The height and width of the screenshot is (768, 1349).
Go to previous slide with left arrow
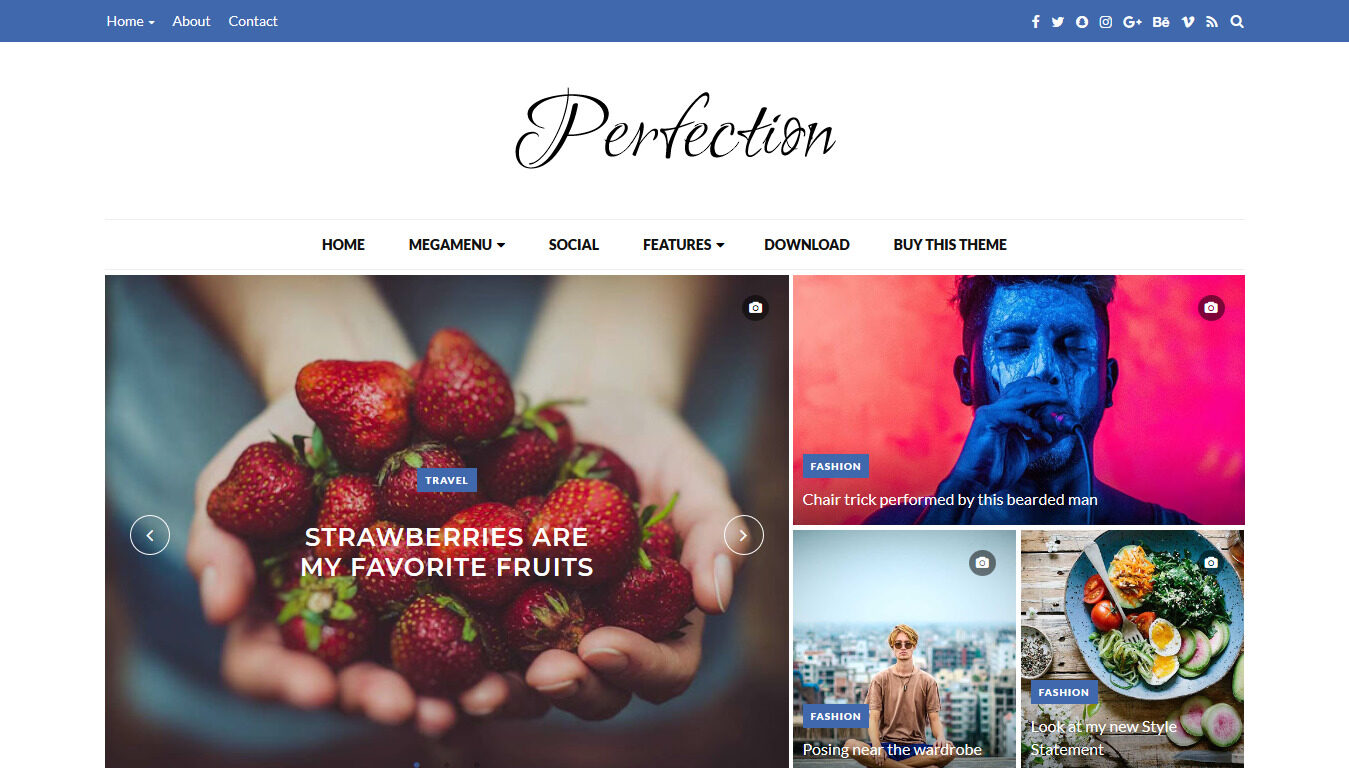pos(150,535)
